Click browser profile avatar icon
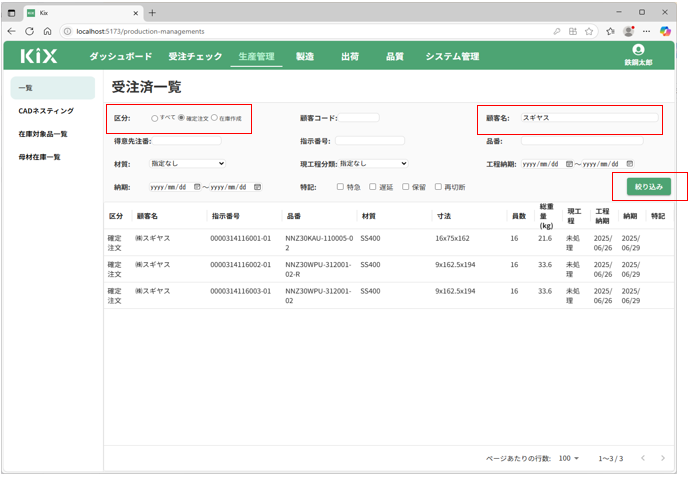Image resolution: width=693 pixels, height=477 pixels. tap(628, 31)
